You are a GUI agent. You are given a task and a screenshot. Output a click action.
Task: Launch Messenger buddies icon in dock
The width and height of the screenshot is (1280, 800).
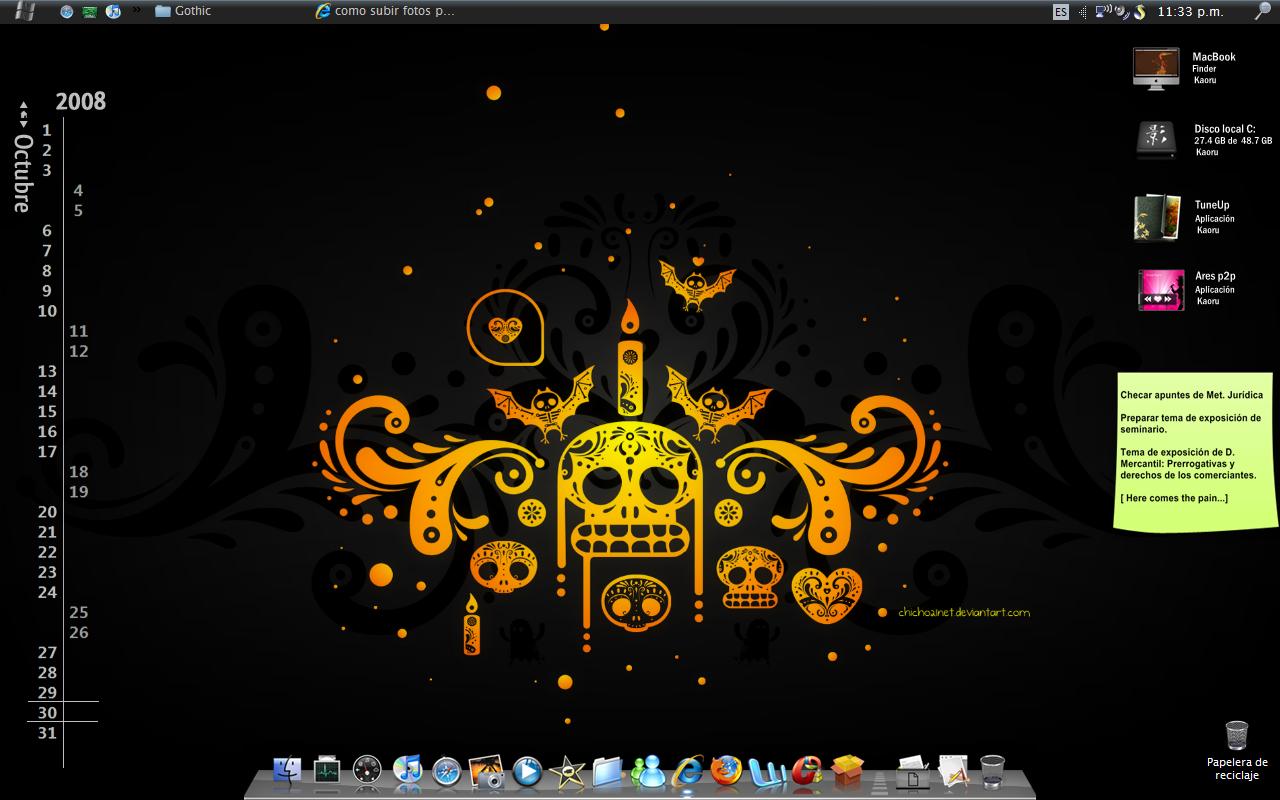point(648,771)
